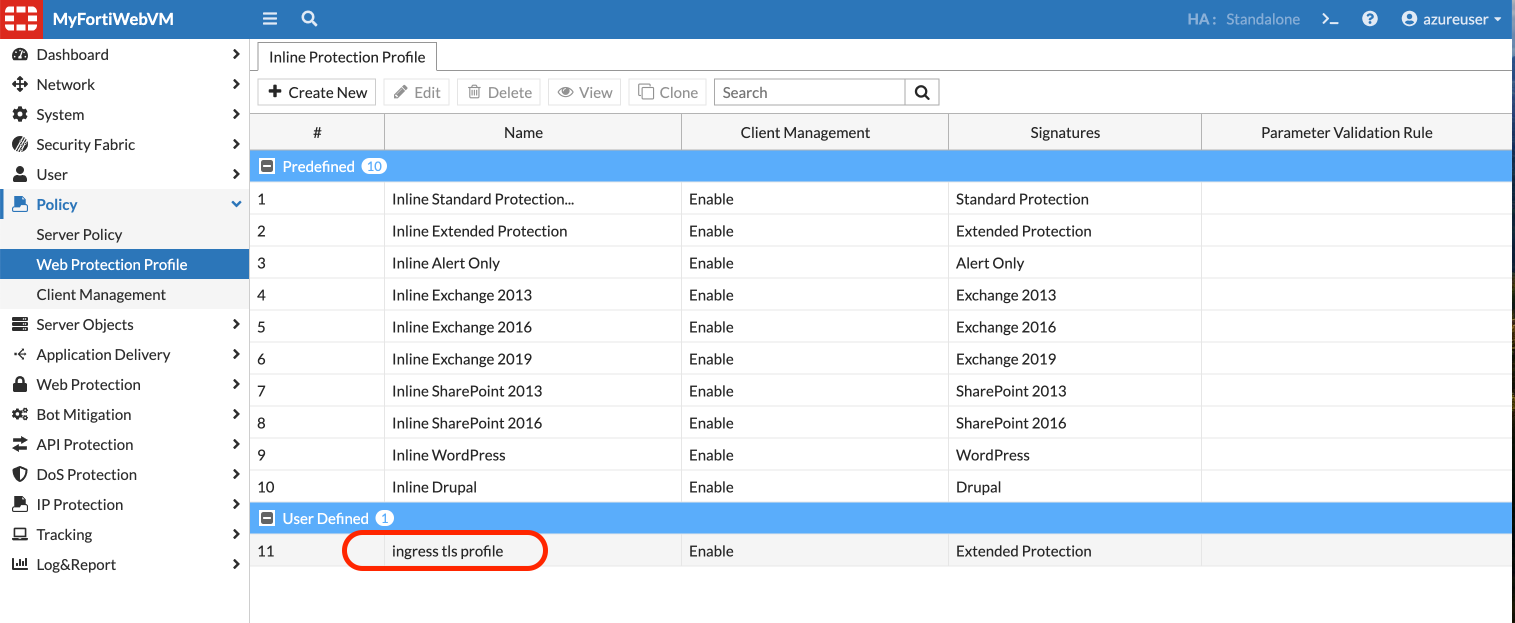
Task: Select Inline Exchange 2019 profile
Action: 462,359
